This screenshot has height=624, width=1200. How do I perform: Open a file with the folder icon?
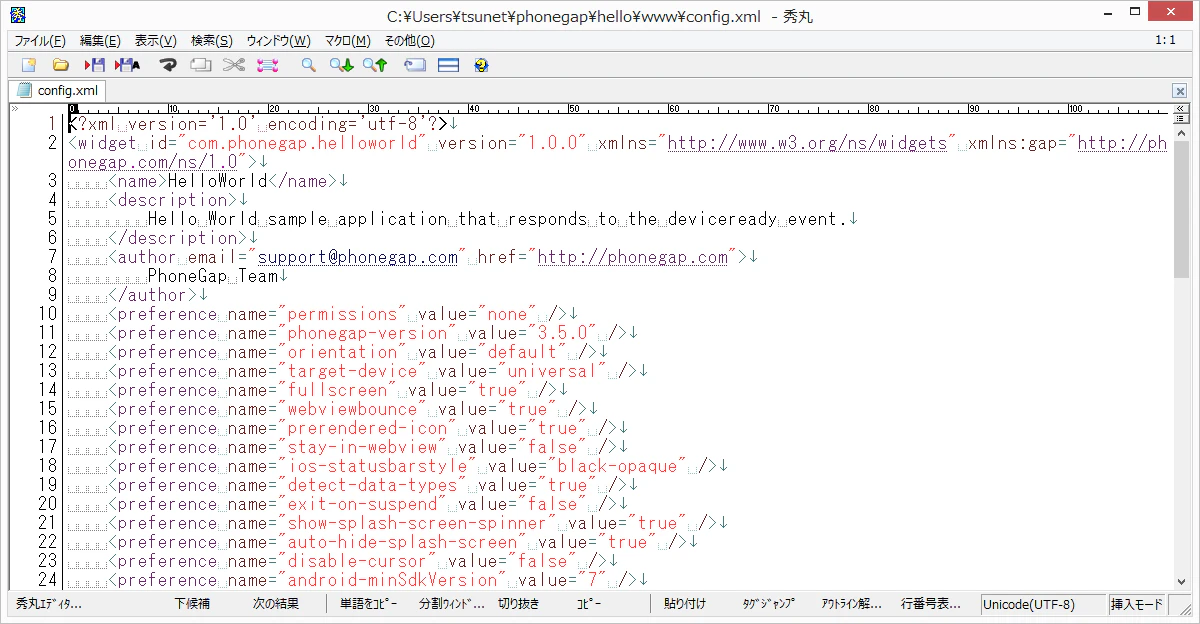coord(61,65)
